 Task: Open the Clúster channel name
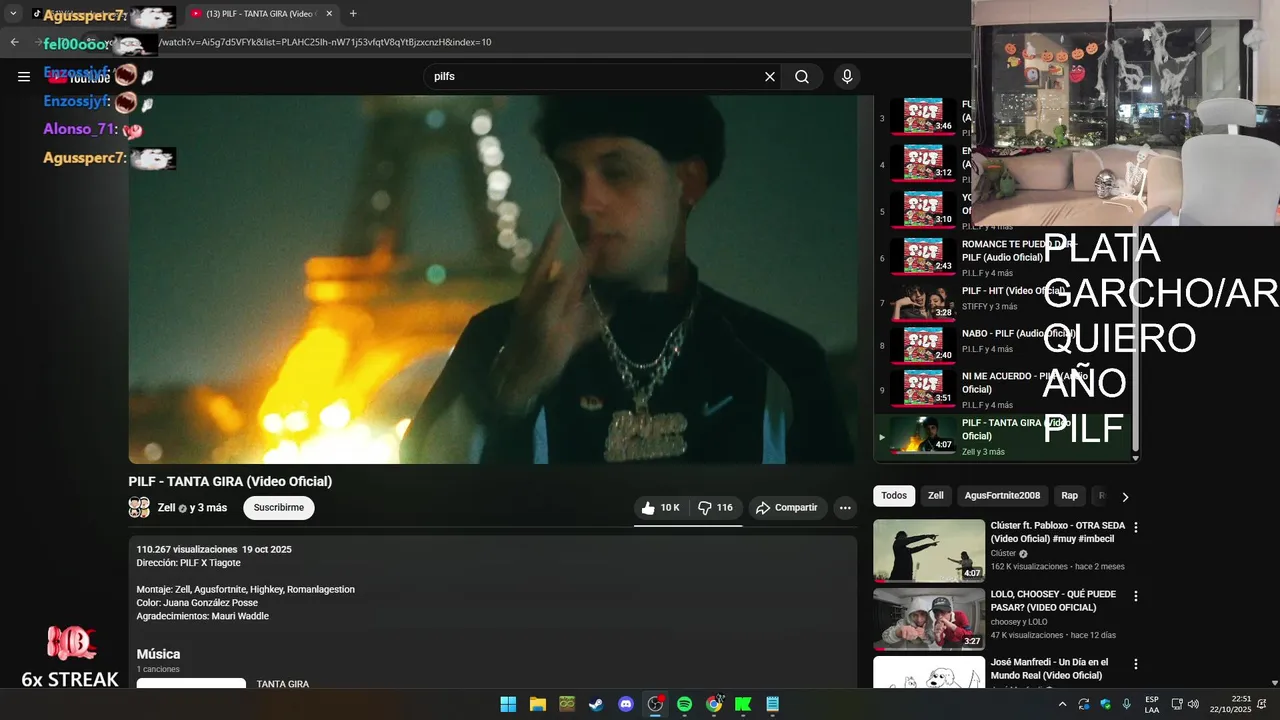coord(1003,553)
